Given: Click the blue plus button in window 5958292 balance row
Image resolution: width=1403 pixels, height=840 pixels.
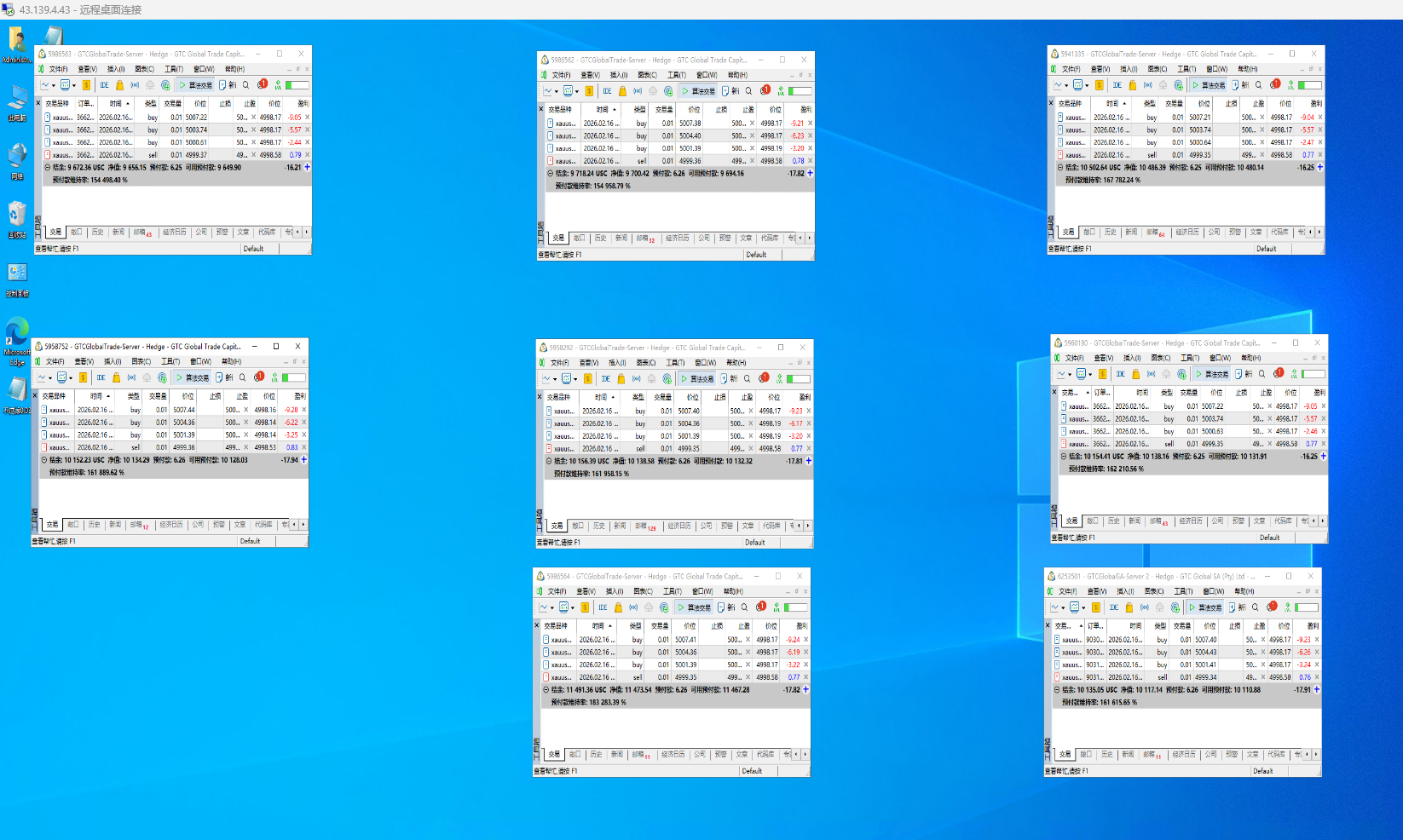Looking at the screenshot, I should [808, 461].
